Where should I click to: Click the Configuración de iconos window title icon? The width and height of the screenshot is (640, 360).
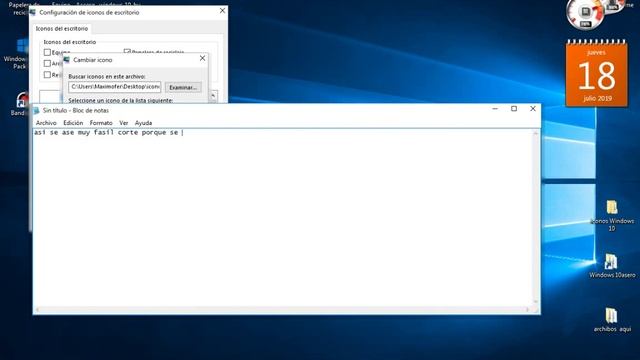(33, 13)
